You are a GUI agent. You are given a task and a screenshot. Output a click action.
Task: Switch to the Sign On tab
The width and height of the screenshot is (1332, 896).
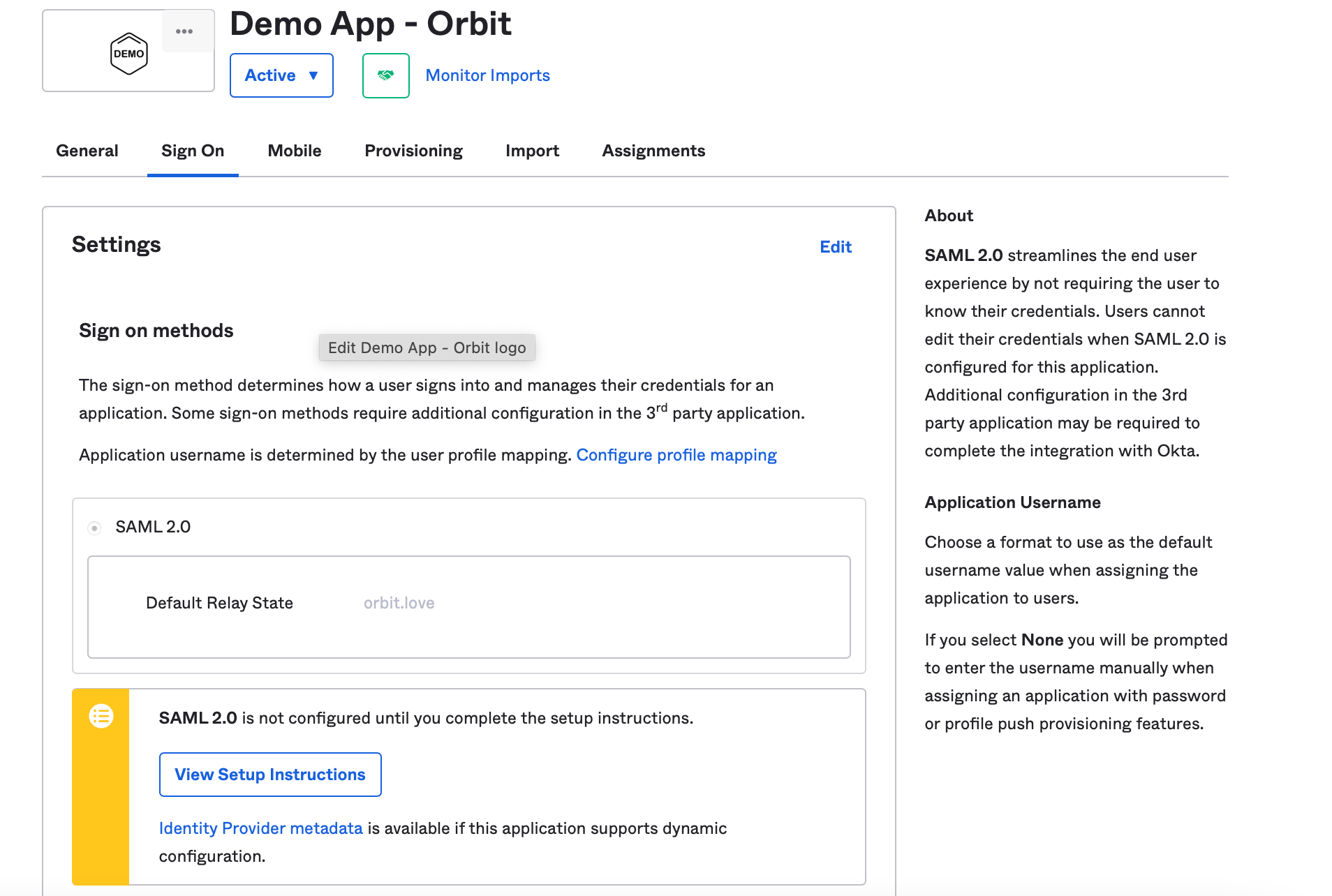[x=193, y=151]
